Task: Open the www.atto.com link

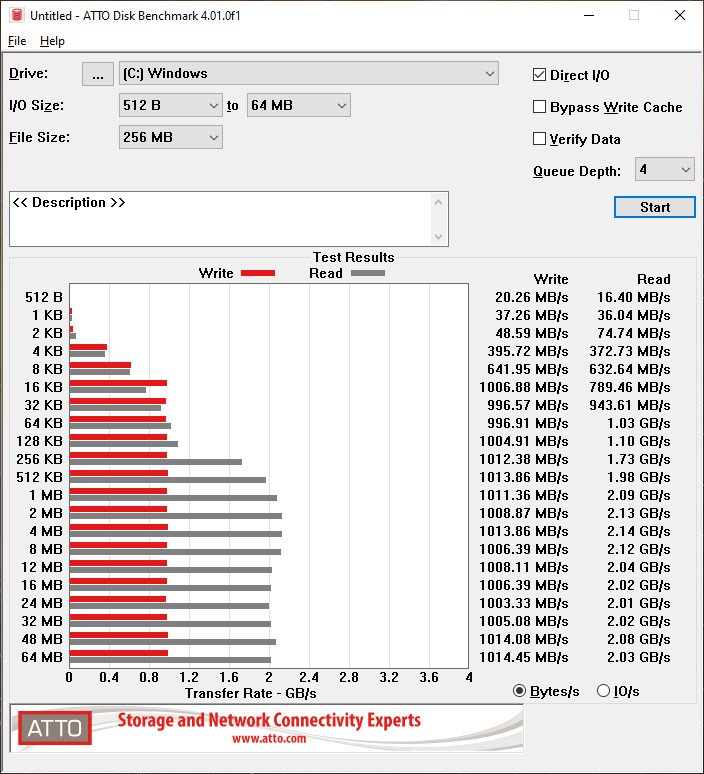Action: (x=269, y=739)
